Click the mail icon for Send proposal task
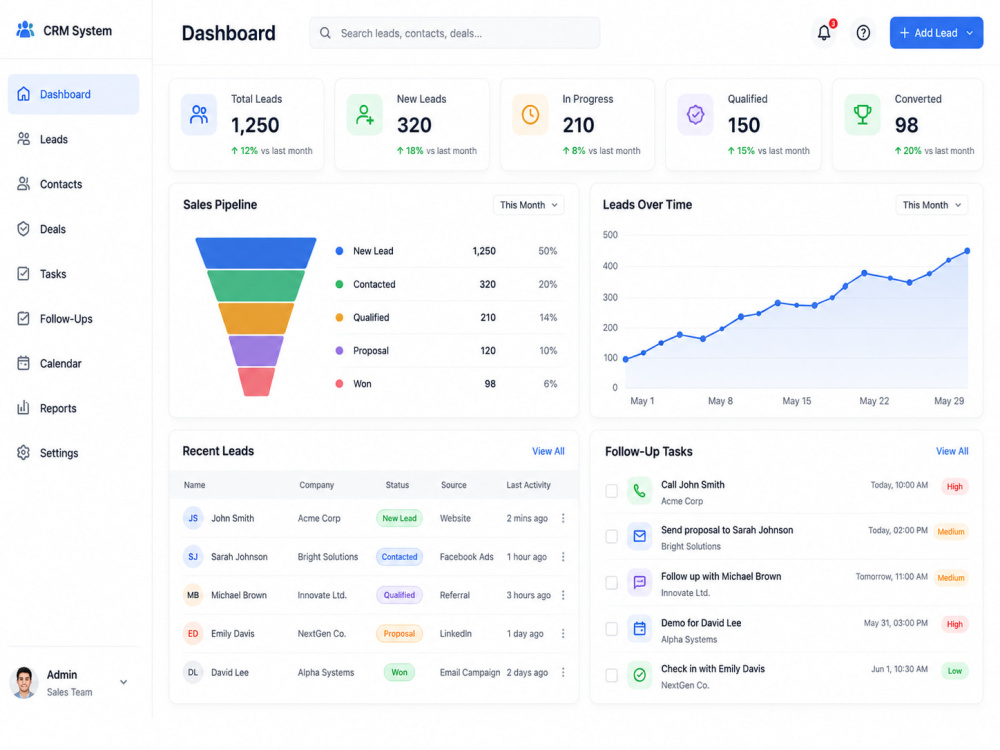The image size is (1000, 750). [639, 536]
